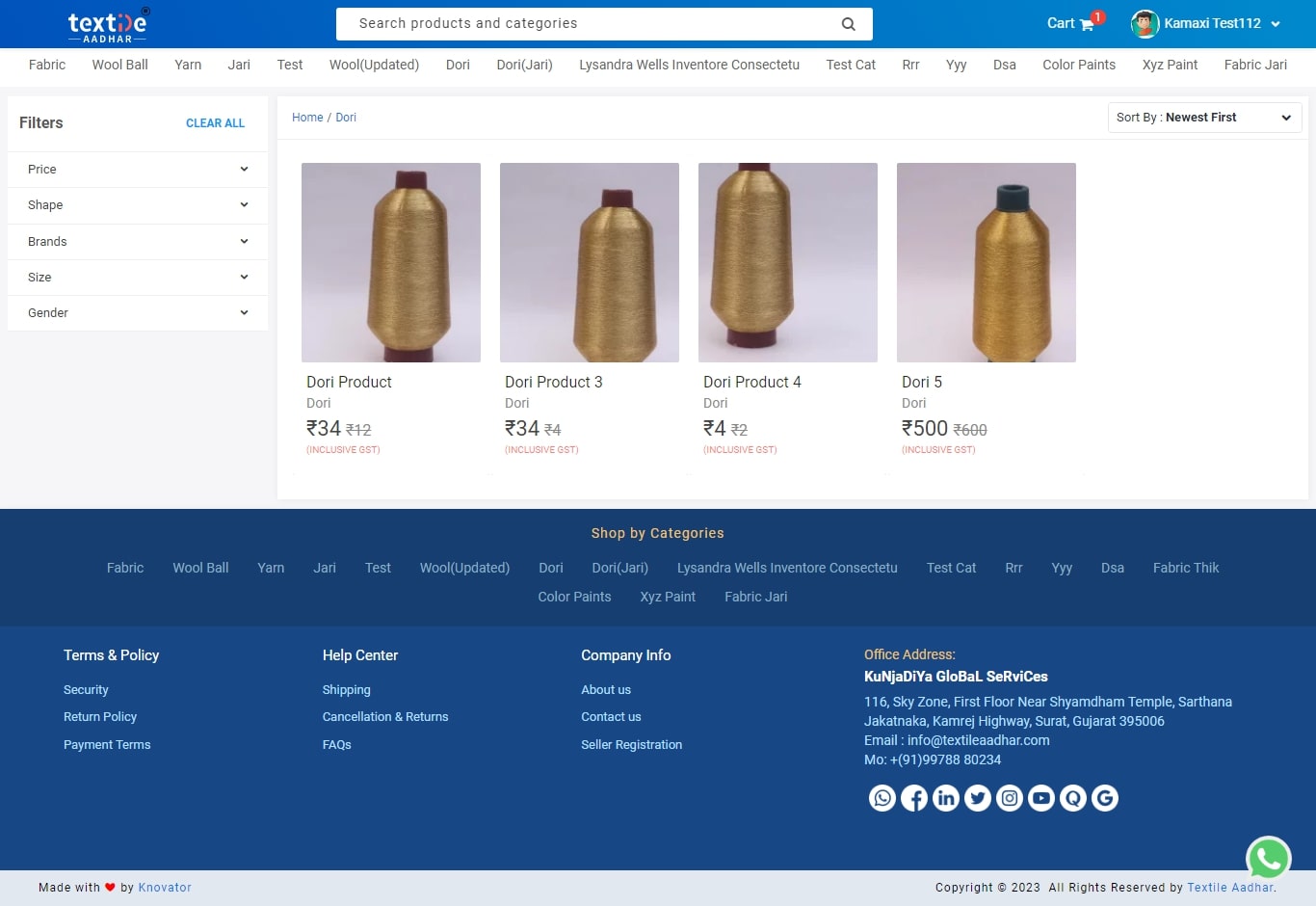Launch the floating green WhatsApp chat button
Screen dimensions: 1316x906
pyautogui.click(x=1268, y=859)
